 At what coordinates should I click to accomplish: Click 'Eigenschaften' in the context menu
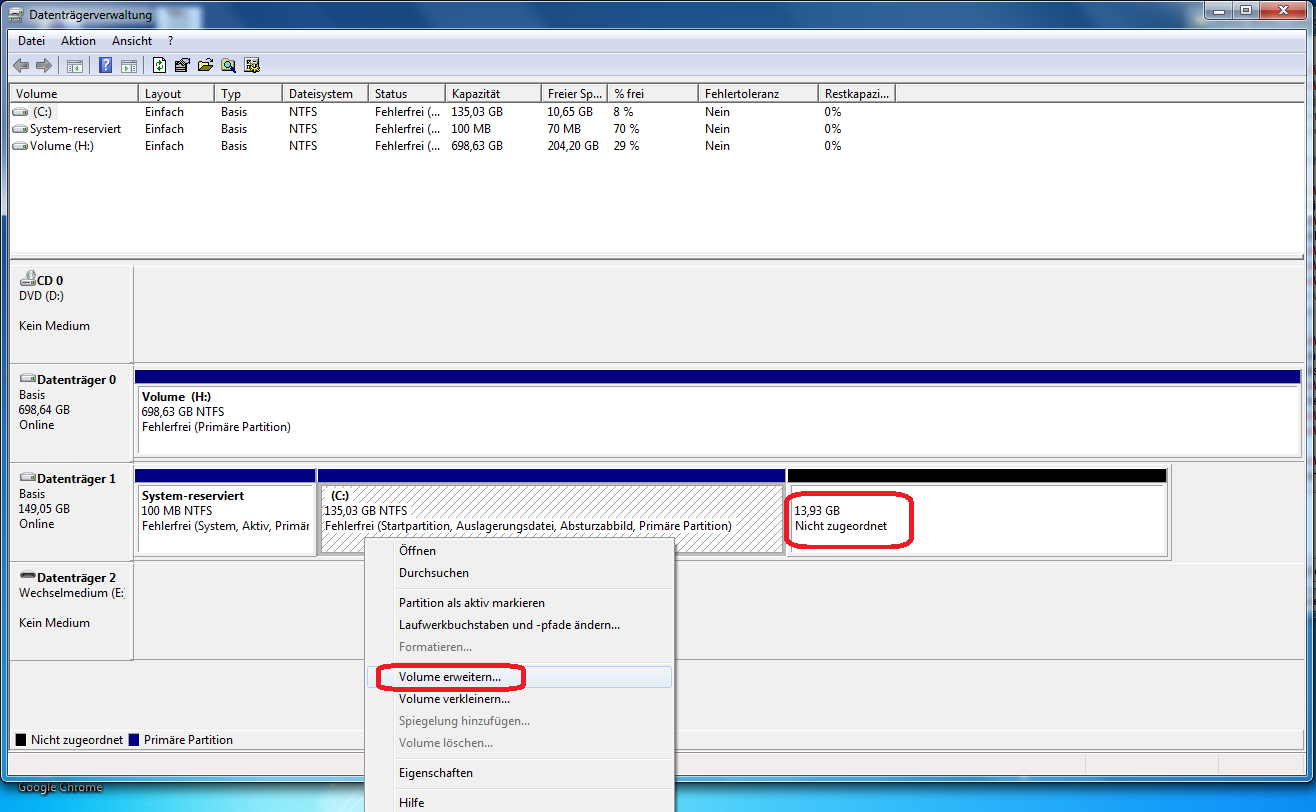[x=435, y=773]
